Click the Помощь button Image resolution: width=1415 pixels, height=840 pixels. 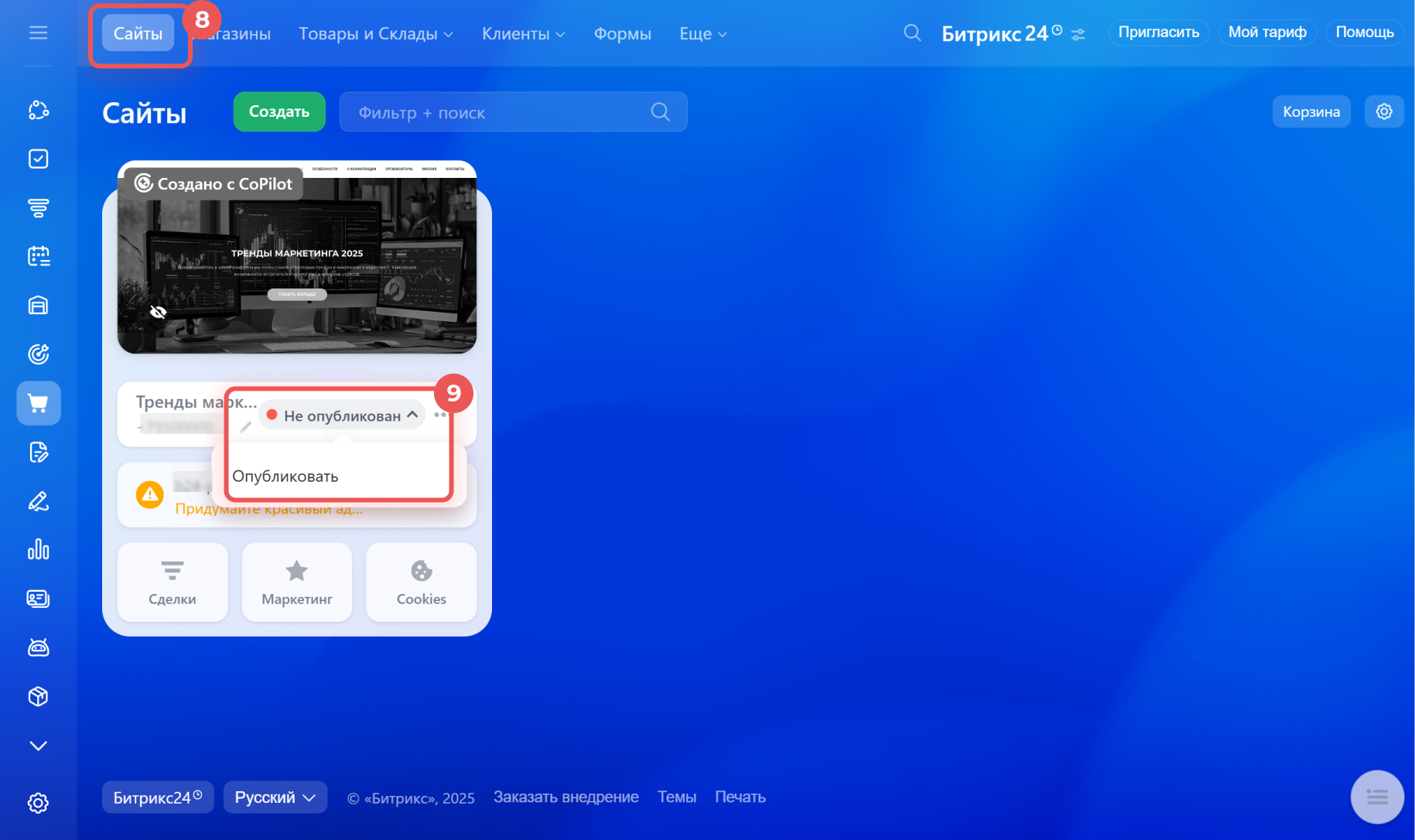coord(1365,32)
